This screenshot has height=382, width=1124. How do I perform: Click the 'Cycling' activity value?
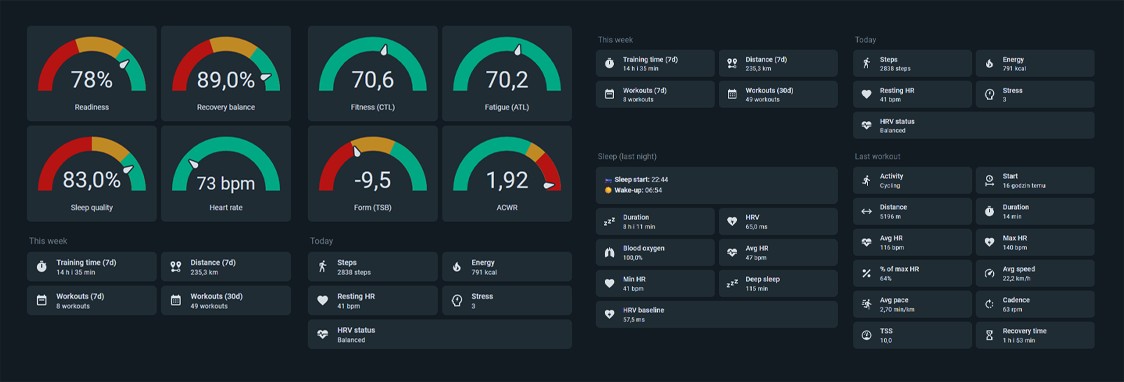890,186
